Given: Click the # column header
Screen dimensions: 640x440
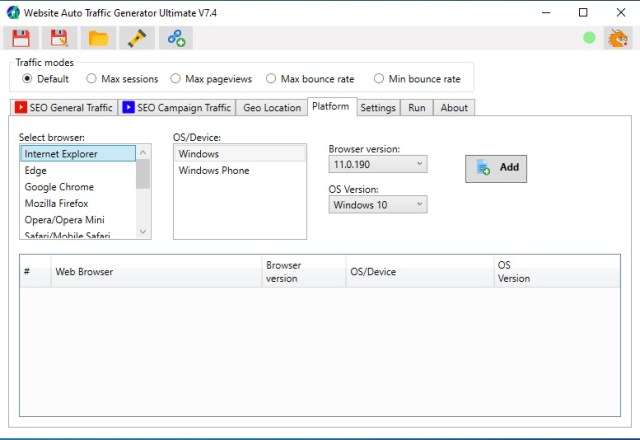Looking at the screenshot, I should pos(36,271).
